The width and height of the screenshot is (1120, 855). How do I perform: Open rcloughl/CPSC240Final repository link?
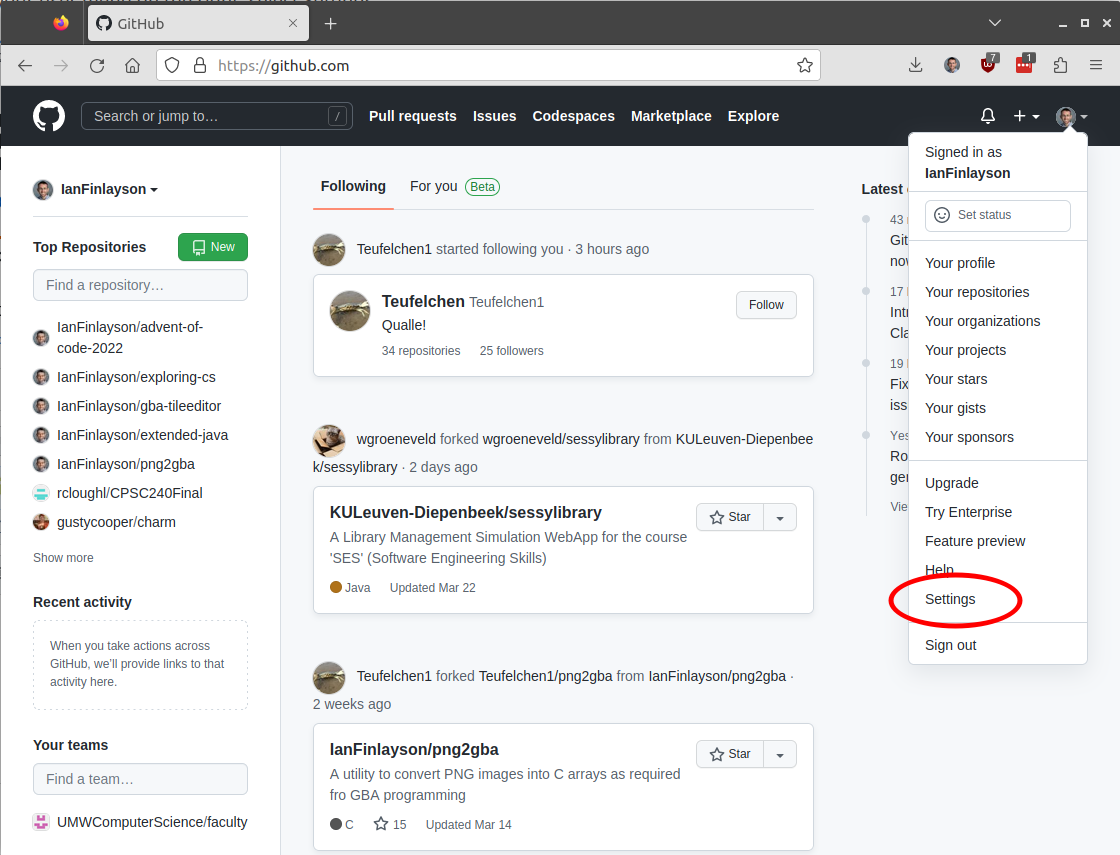coord(129,494)
